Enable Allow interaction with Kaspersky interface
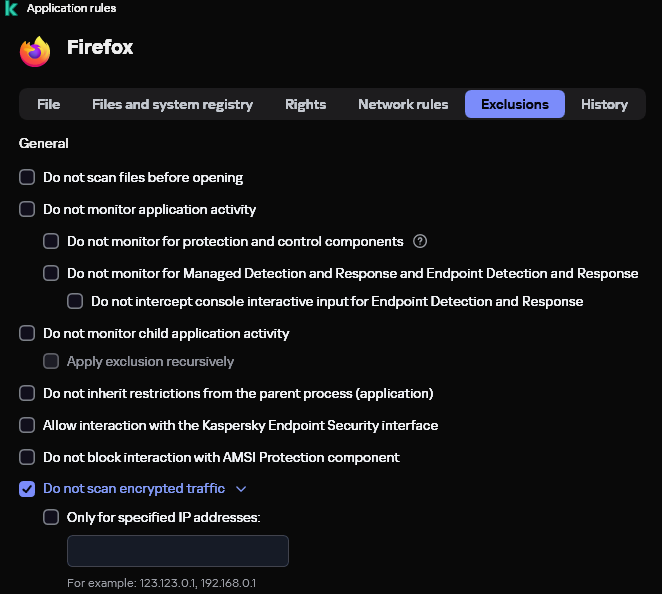This screenshot has width=662, height=594. pos(27,425)
